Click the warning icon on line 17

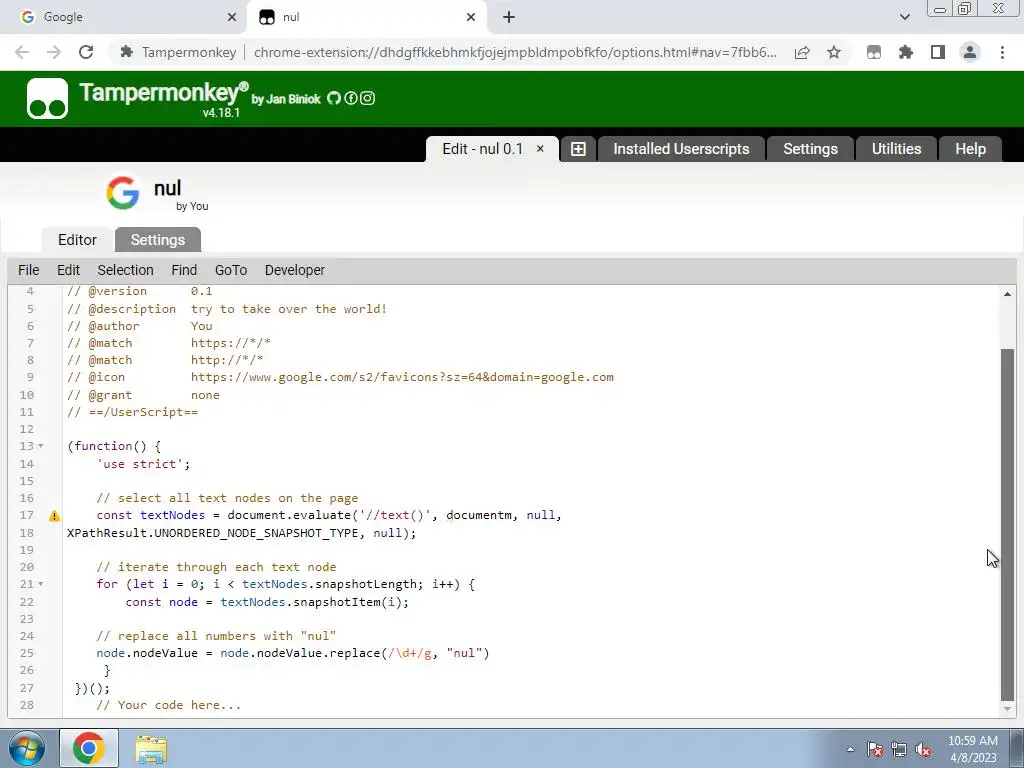click(54, 516)
